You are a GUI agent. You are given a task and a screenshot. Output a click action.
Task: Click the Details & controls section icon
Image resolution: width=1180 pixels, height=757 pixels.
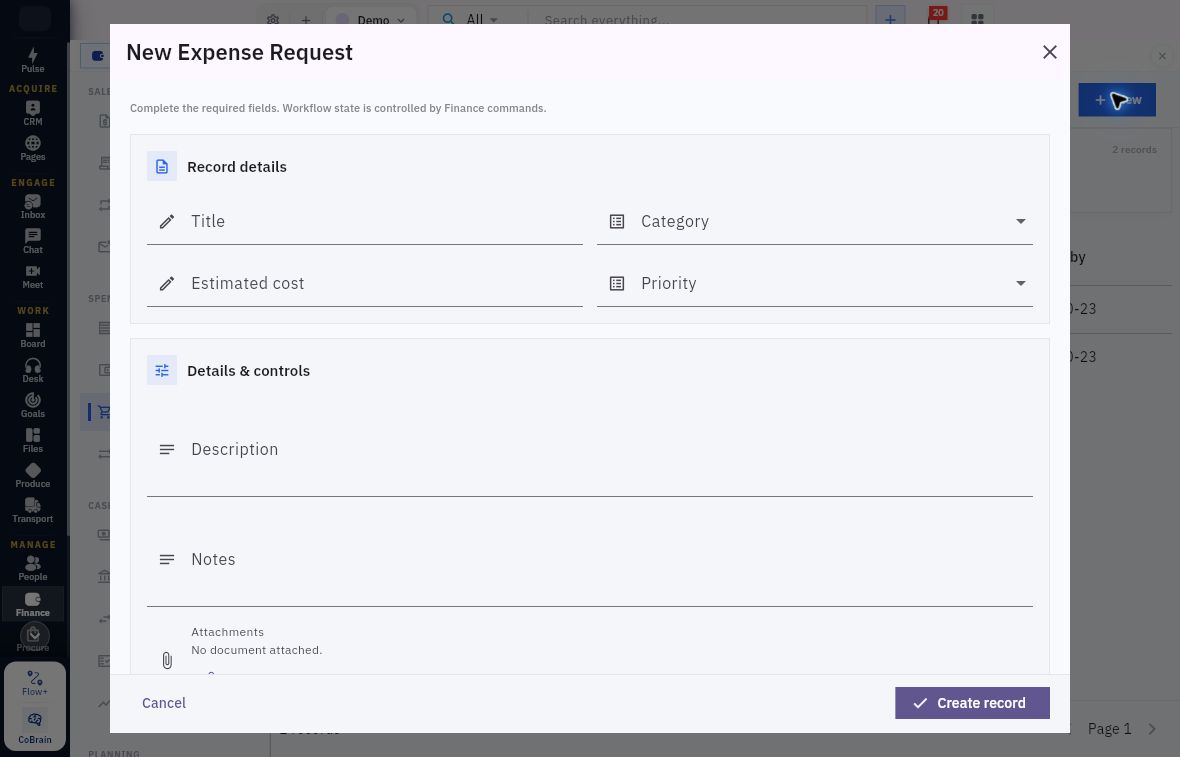tap(162, 370)
